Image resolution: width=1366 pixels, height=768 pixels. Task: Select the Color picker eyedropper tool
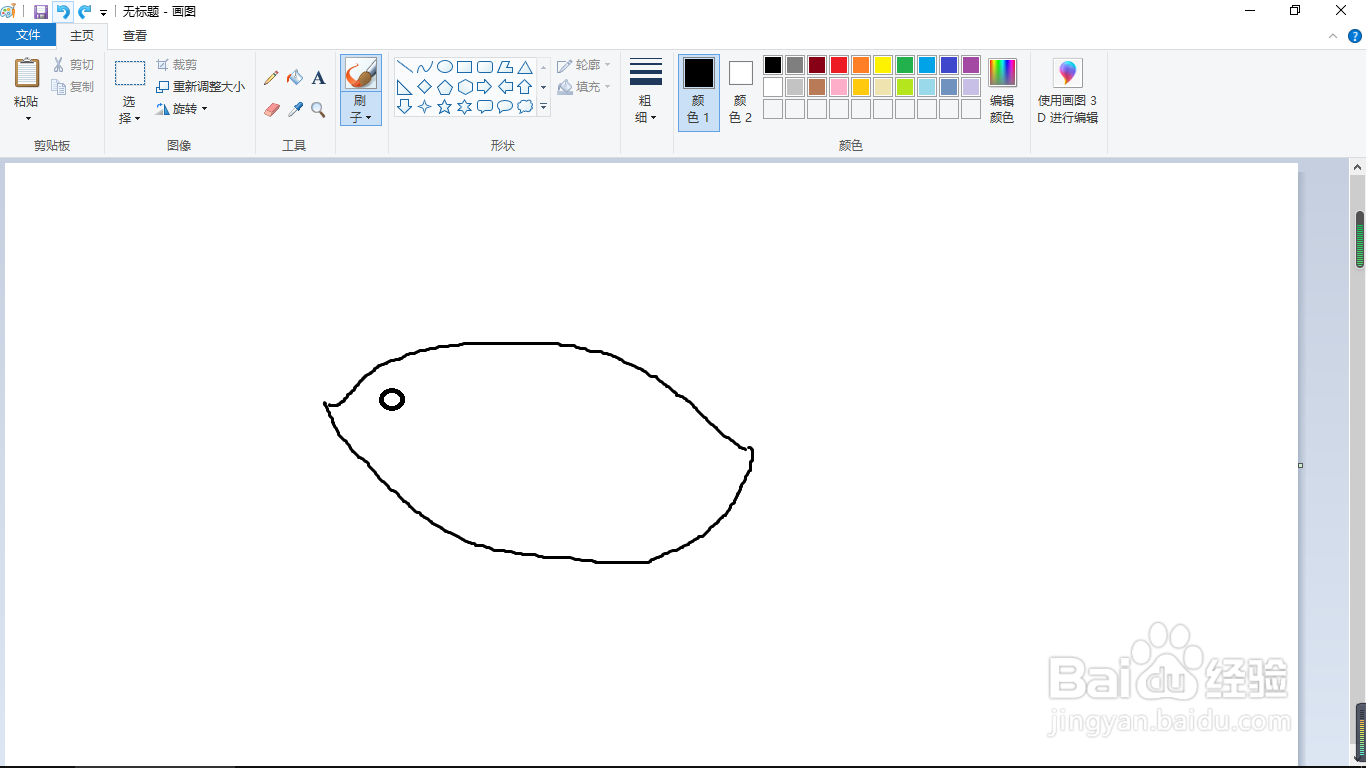tap(295, 110)
